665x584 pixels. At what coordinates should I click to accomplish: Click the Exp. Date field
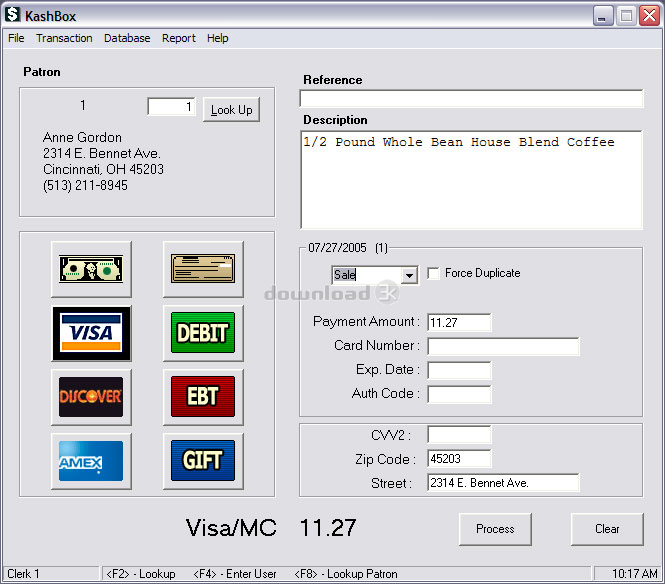[x=459, y=371]
